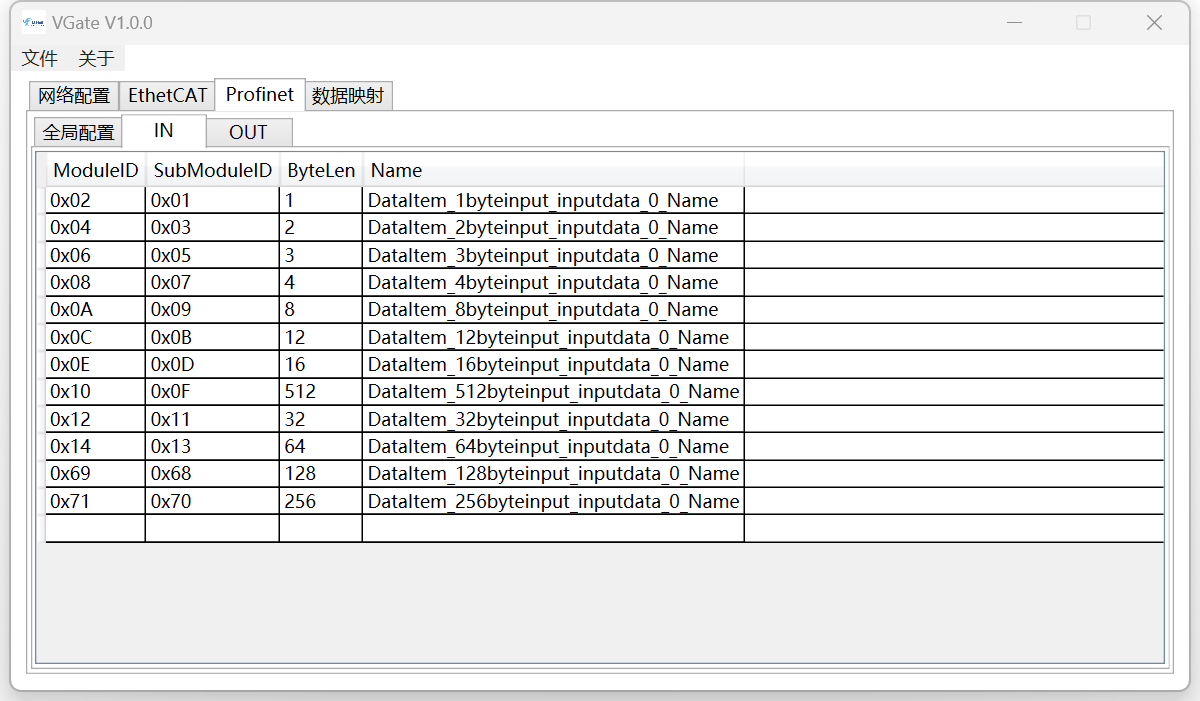Click name DataItem_256byteinput_inputdata_0_Name
Screen dimensions: 1200x701
pos(554,501)
